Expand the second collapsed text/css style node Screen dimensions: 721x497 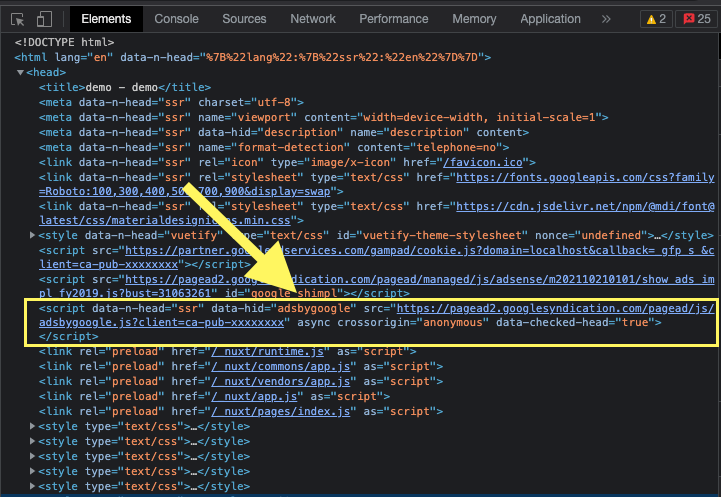coord(32,441)
